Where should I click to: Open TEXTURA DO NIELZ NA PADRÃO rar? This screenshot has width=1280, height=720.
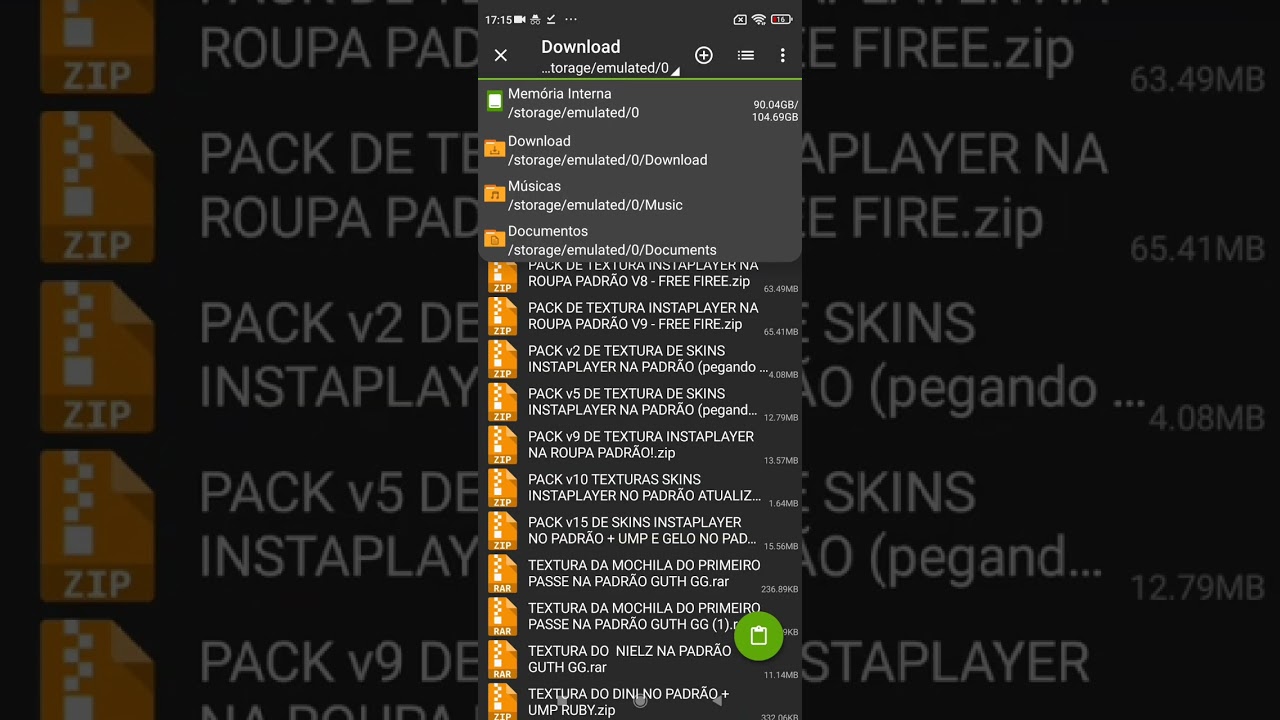click(640, 660)
